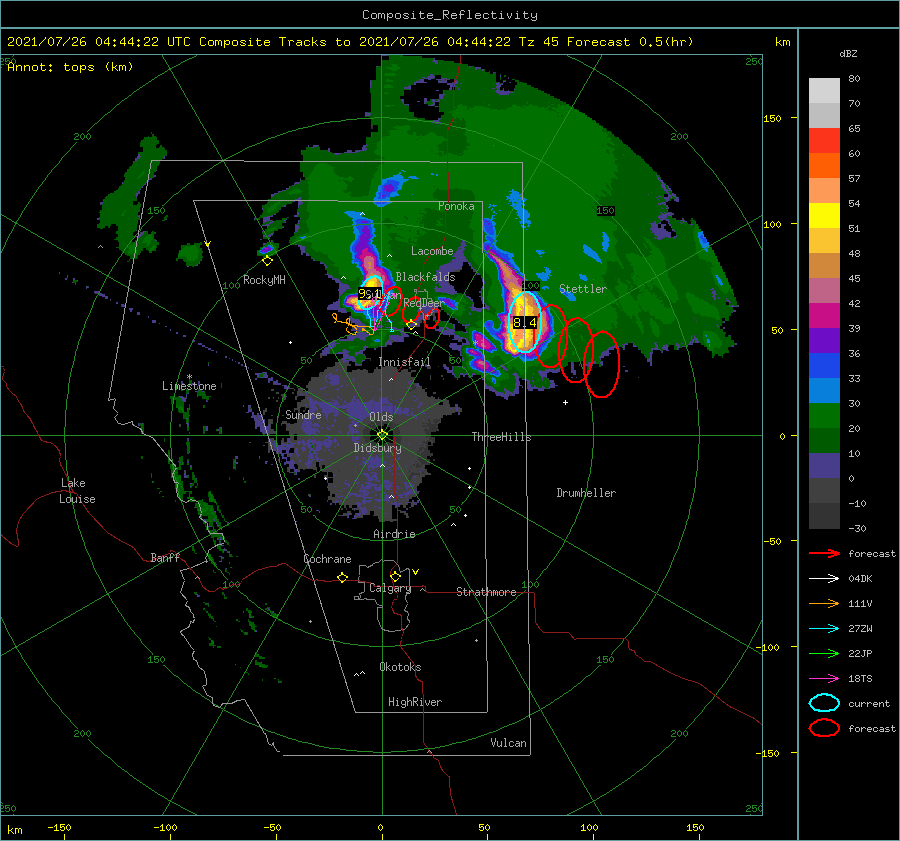900x841 pixels.
Task: Click the ThreeHills city label
Action: (x=501, y=437)
